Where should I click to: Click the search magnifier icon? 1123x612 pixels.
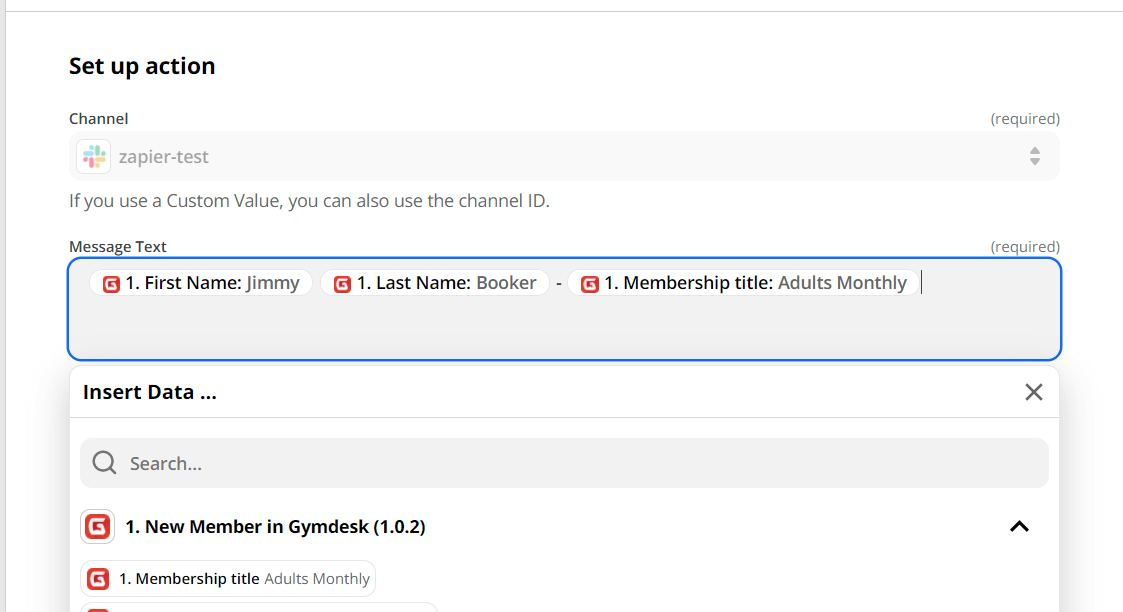(x=104, y=463)
